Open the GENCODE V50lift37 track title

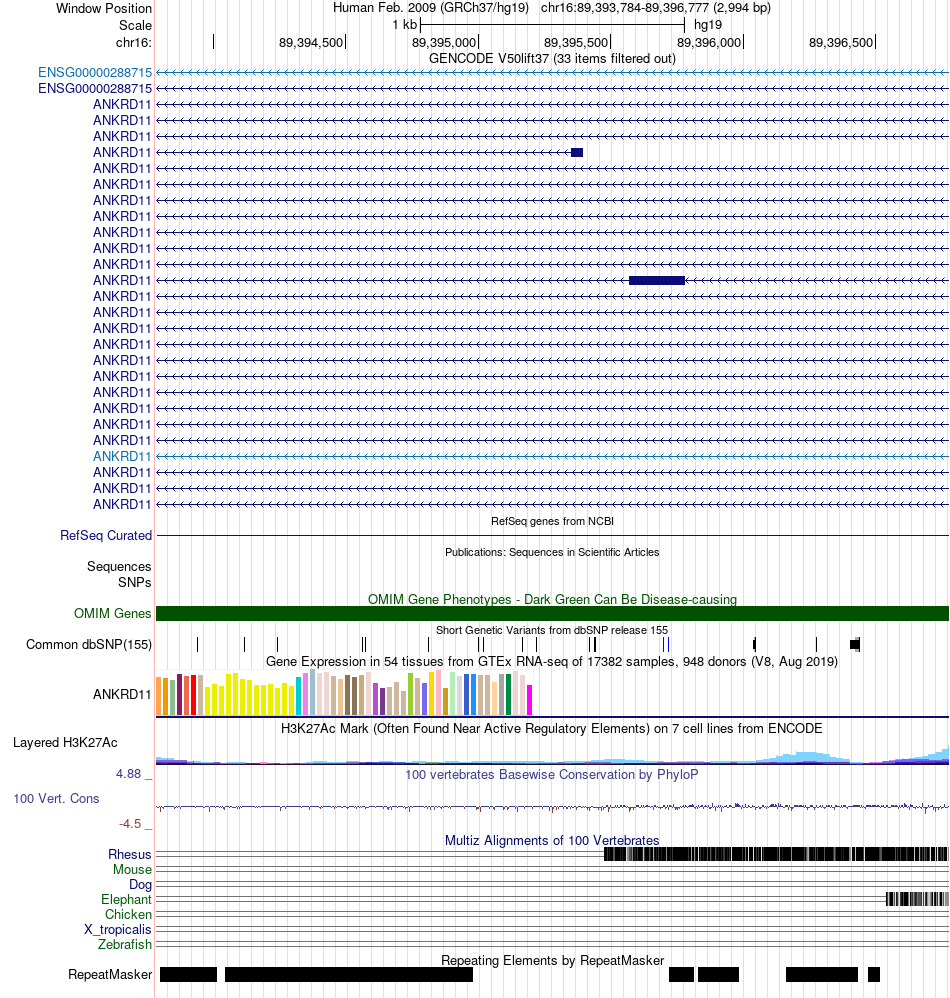click(552, 59)
